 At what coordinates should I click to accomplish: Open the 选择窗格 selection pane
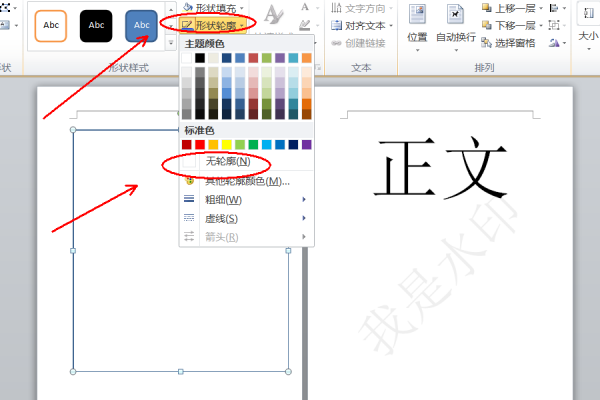click(x=508, y=43)
